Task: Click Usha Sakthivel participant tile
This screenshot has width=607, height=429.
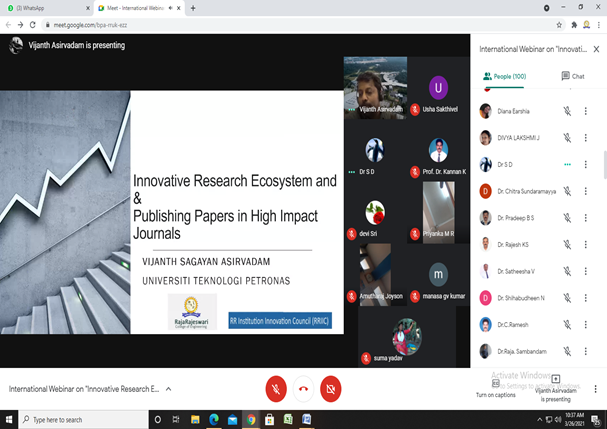Action: pos(438,88)
